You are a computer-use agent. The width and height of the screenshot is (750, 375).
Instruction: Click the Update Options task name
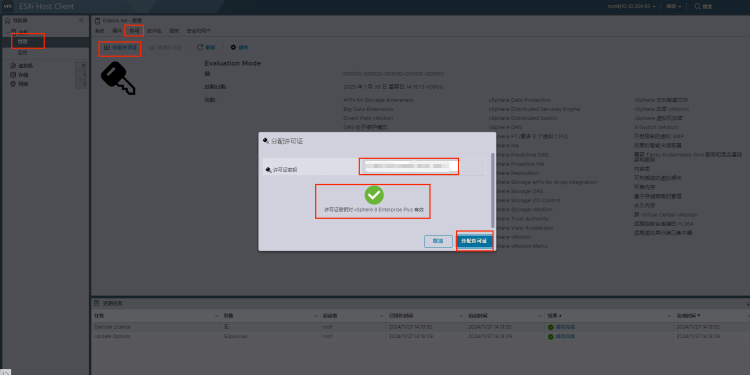[x=112, y=336]
